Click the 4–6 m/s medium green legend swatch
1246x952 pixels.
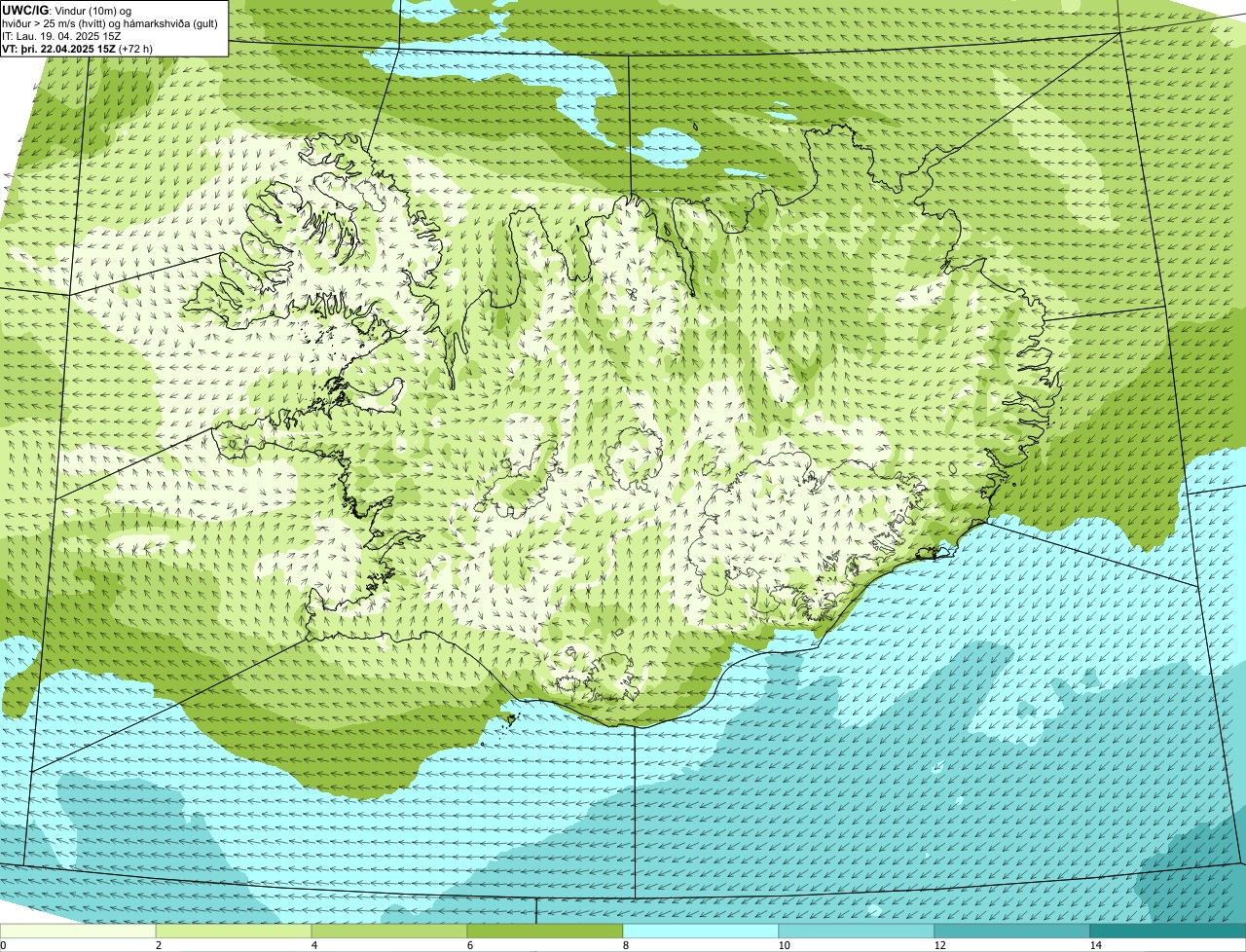pos(389,931)
